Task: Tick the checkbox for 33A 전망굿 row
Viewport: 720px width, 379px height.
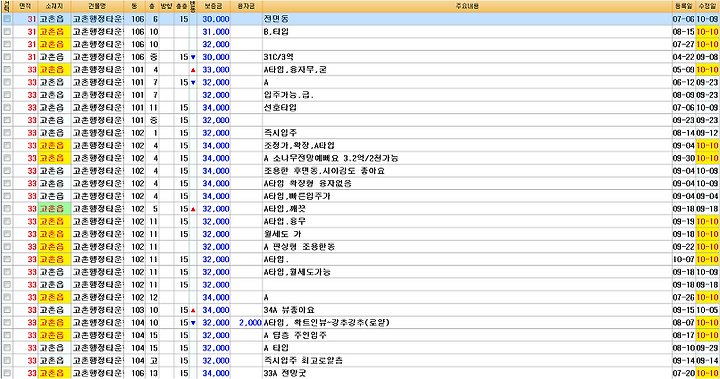Action: click(7, 373)
